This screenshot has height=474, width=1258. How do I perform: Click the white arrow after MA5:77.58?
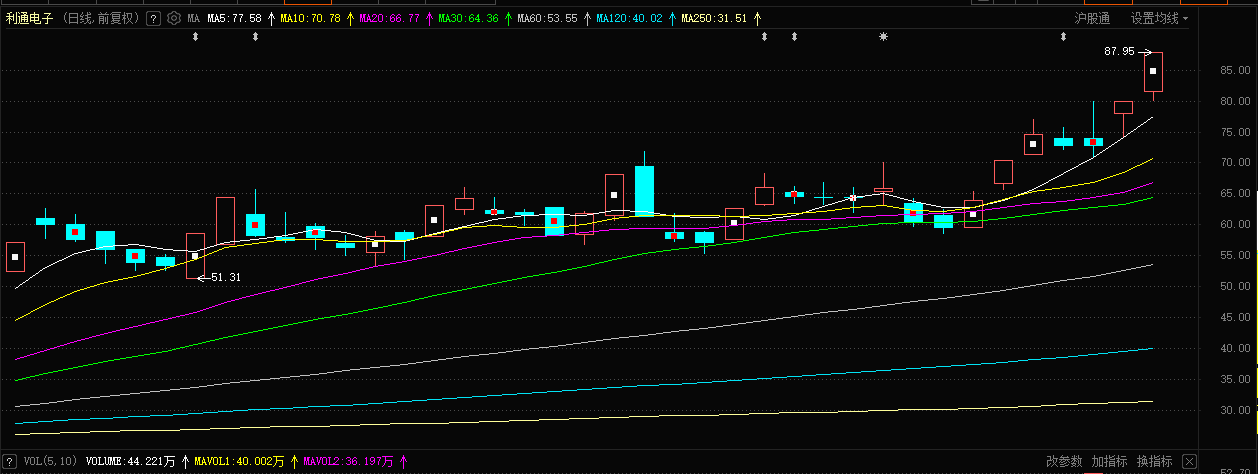(271, 18)
